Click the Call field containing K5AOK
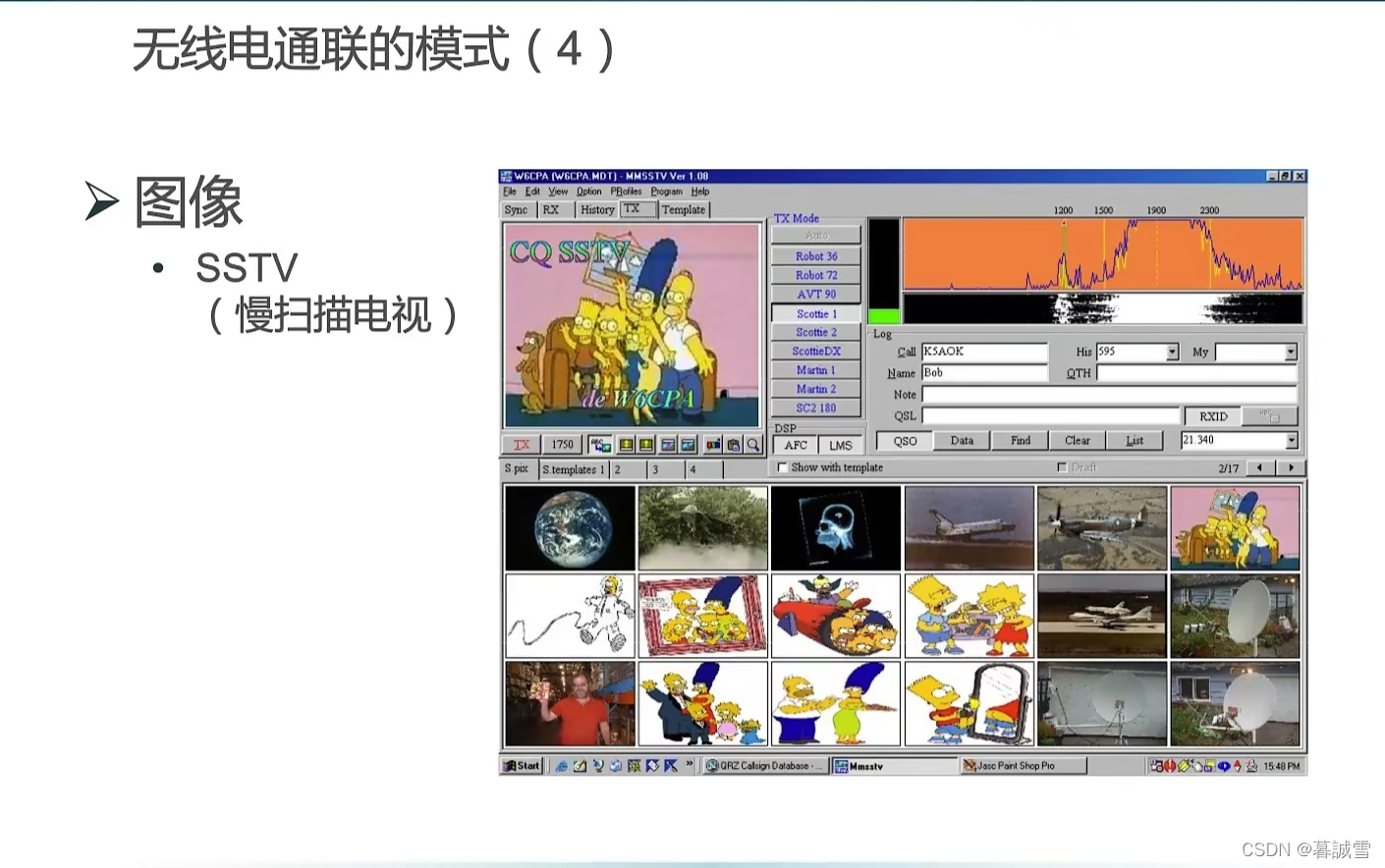This screenshot has height=868, width=1385. (x=984, y=352)
